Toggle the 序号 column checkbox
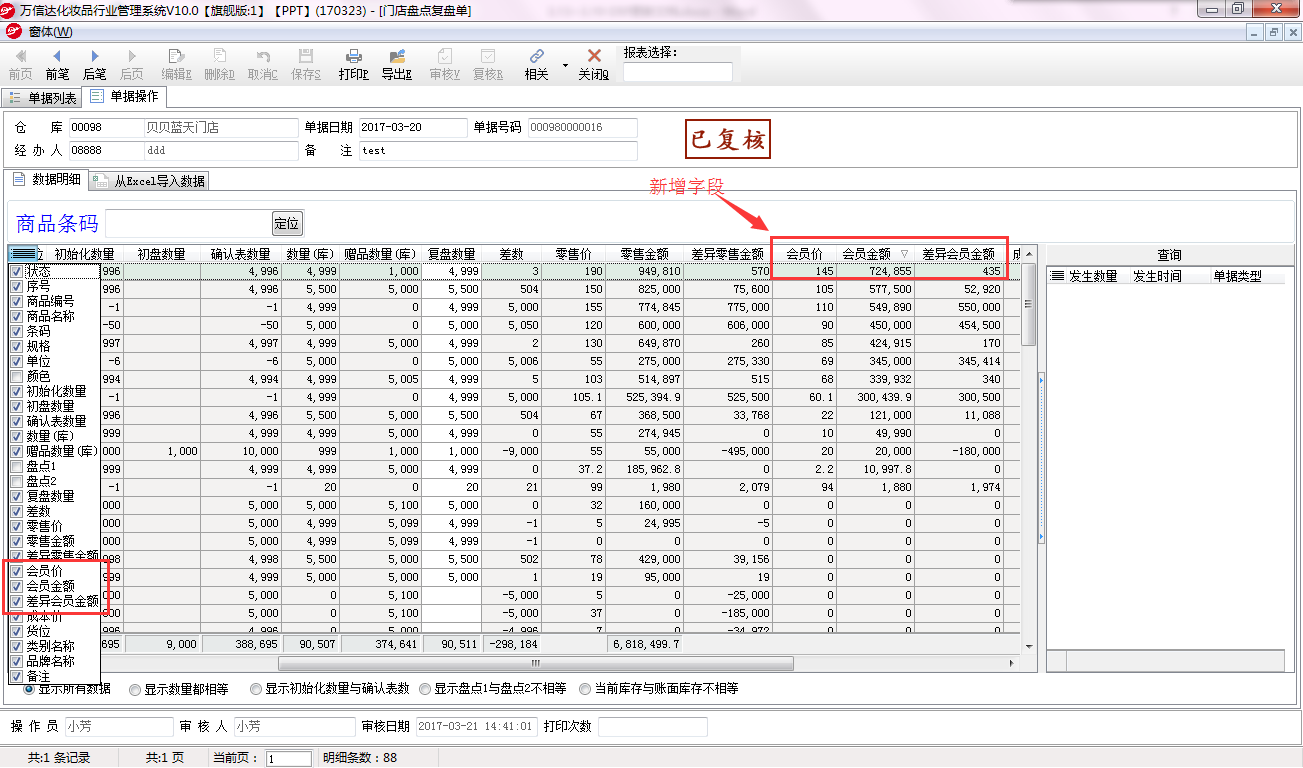 (16, 286)
